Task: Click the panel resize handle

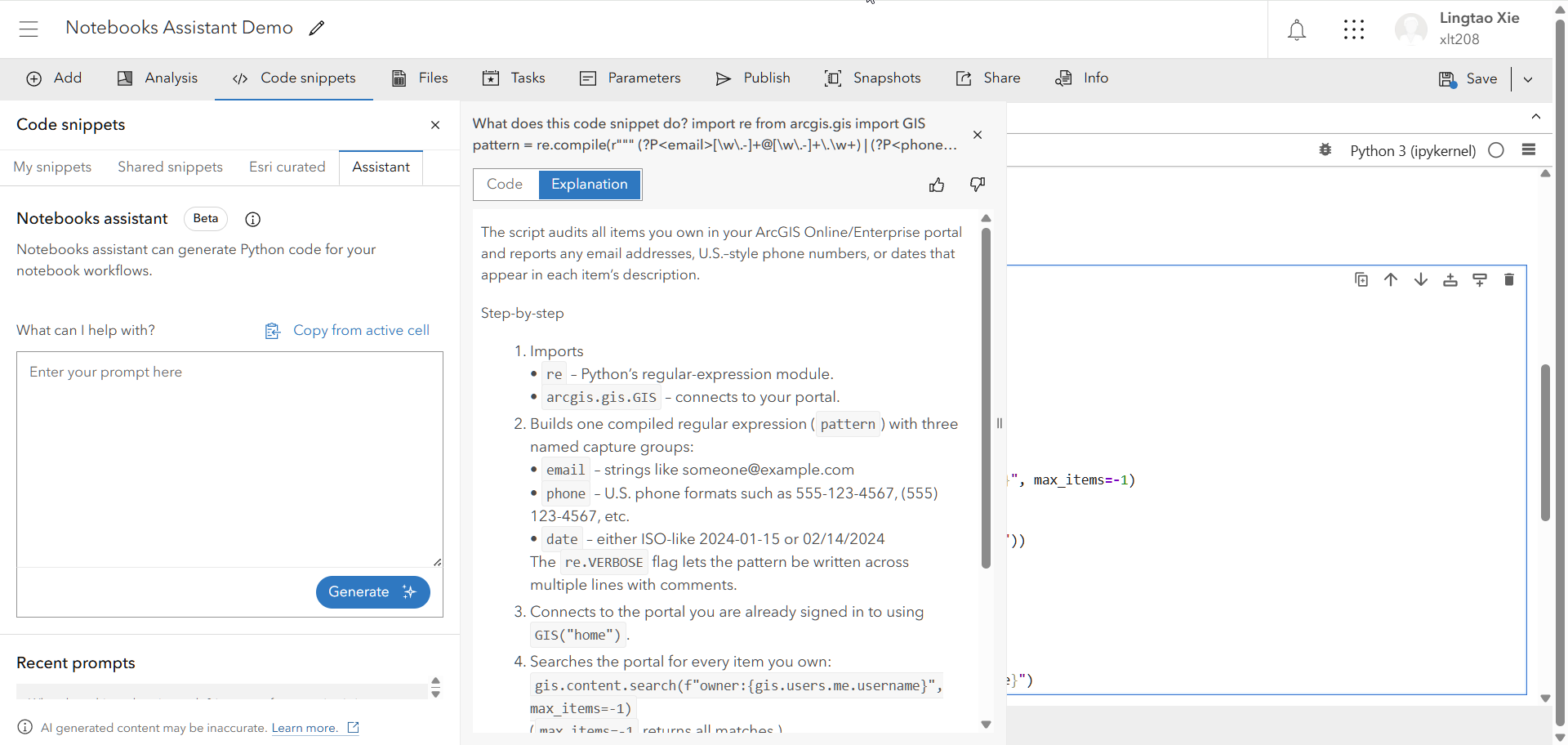Action: coord(1000,423)
